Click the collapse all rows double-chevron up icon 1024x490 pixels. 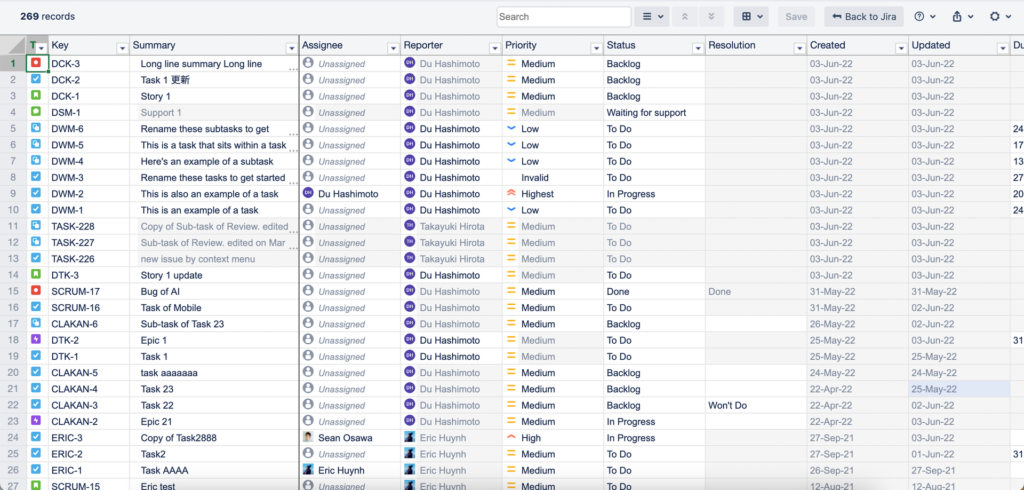(x=685, y=17)
